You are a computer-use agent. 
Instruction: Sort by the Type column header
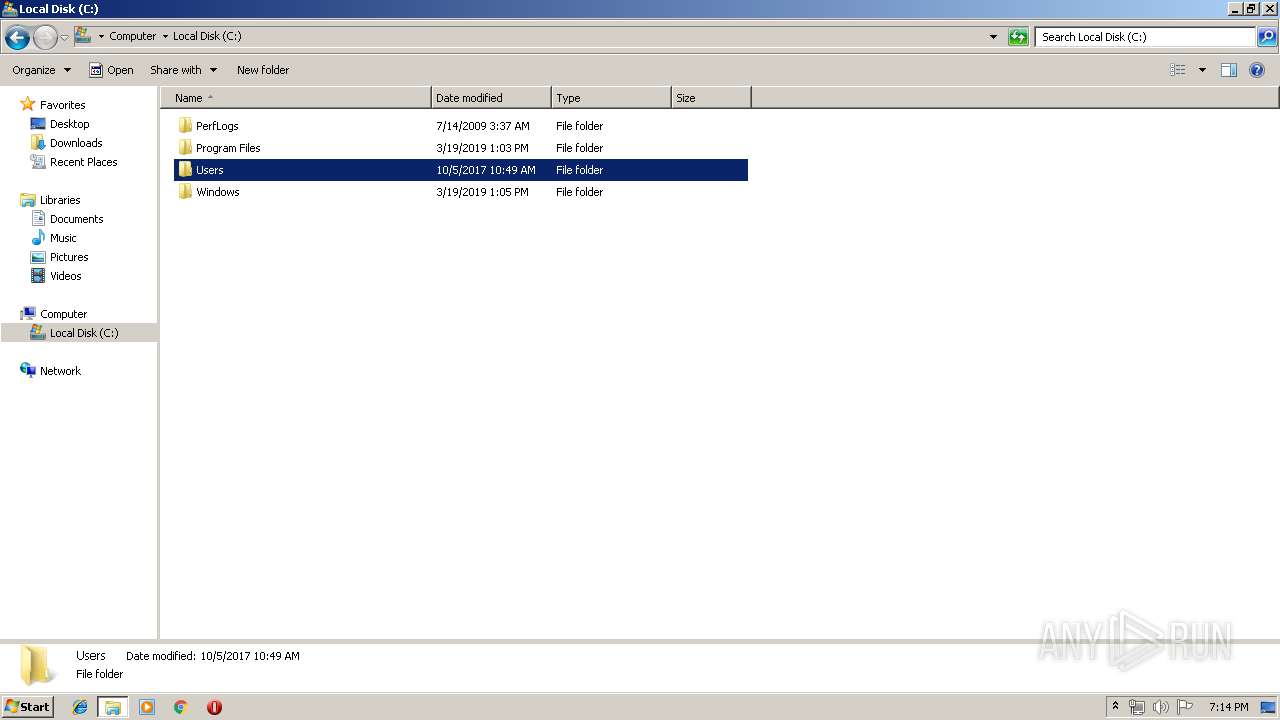coord(611,98)
